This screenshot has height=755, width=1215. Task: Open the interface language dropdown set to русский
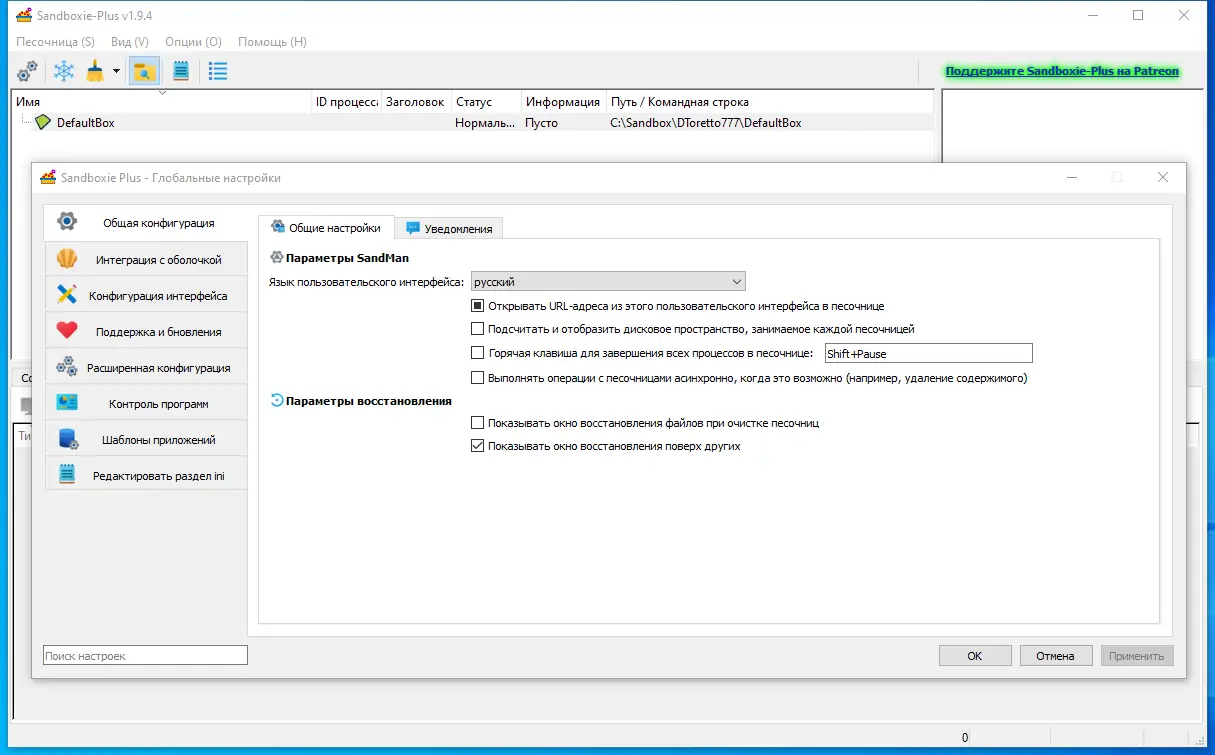tap(608, 282)
